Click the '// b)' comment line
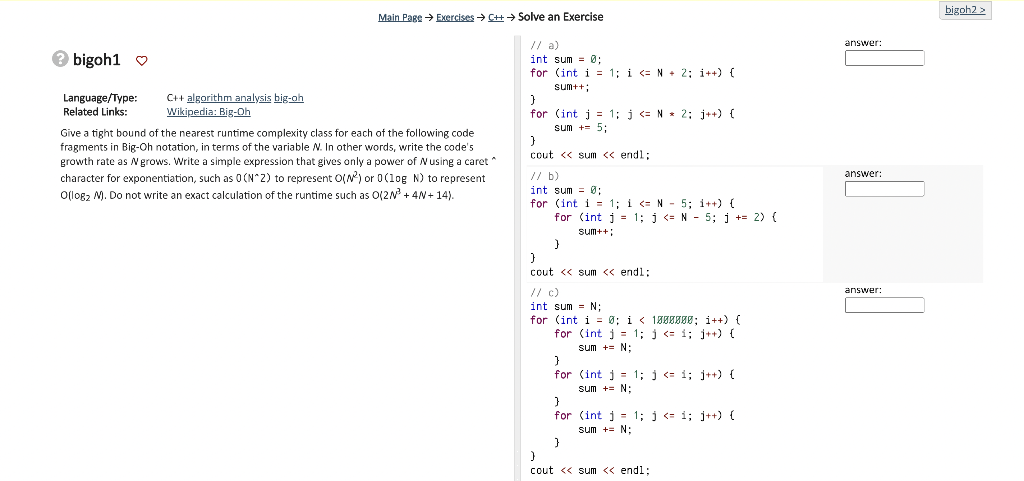Image resolution: width=1024 pixels, height=481 pixels. [545, 176]
